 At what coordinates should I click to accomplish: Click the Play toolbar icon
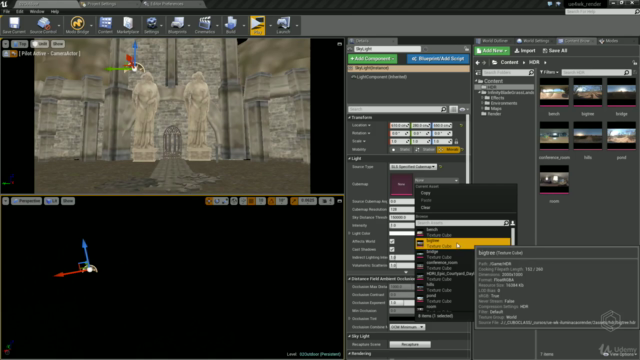(x=258, y=24)
